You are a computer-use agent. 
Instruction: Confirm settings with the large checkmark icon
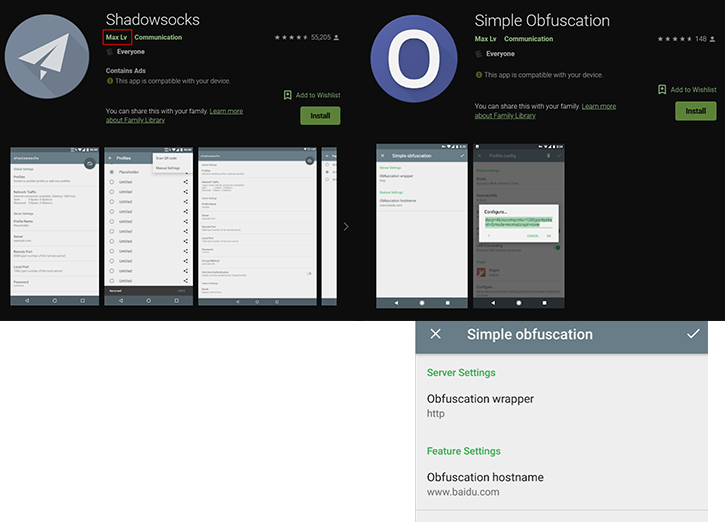click(693, 334)
